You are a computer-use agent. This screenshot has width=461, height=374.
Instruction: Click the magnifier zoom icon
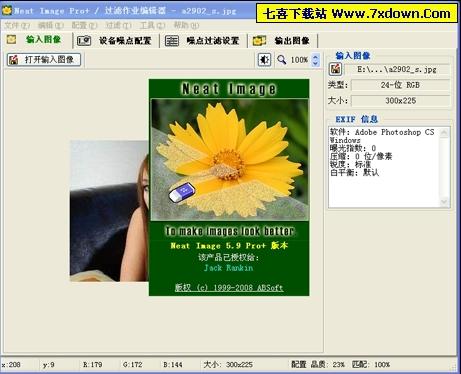pyautogui.click(x=282, y=60)
